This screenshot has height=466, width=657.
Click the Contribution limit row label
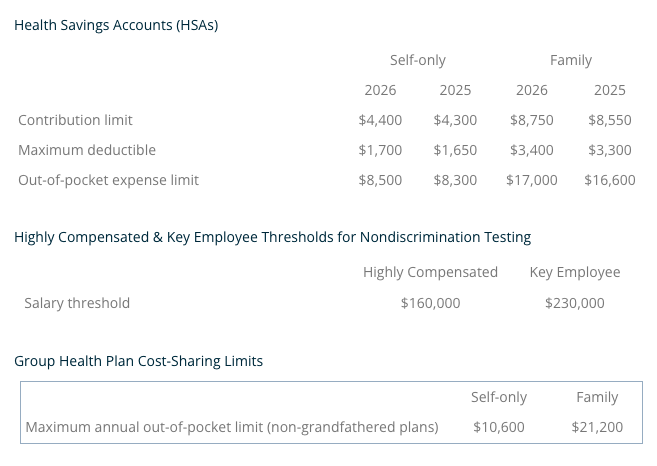(75, 120)
